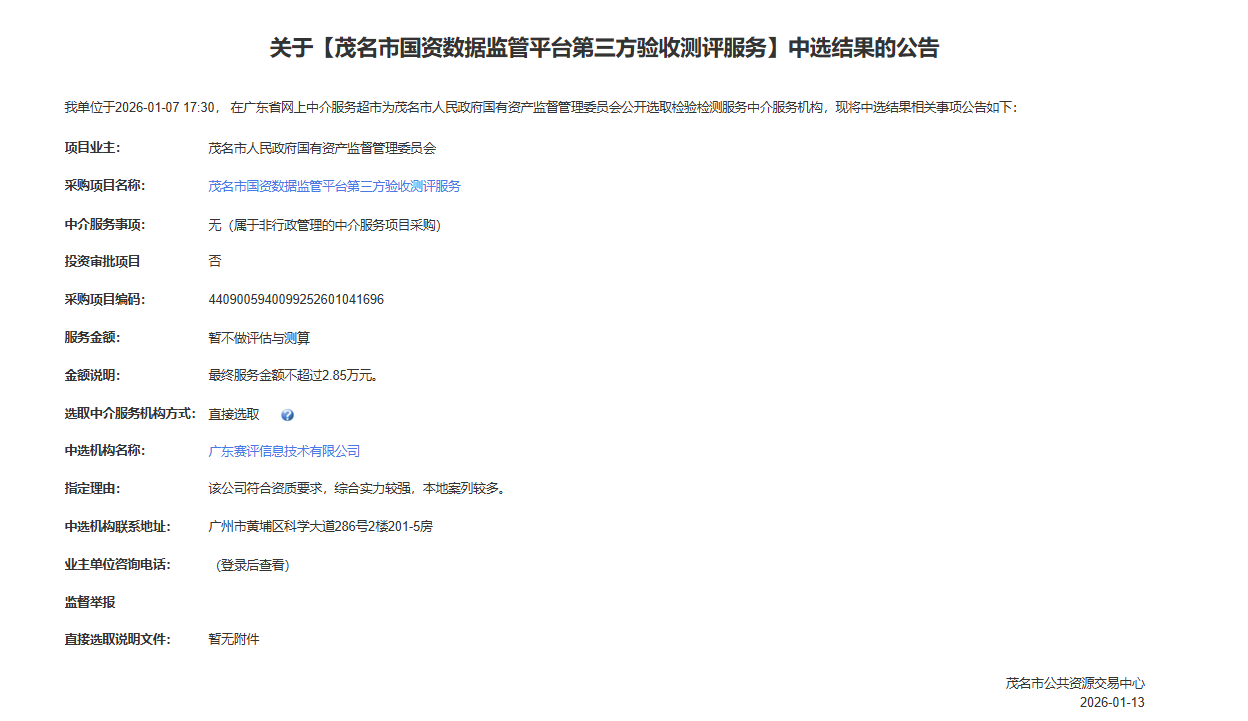Click the intro paragraph starting 我单位于2026-01-07

click(x=540, y=107)
